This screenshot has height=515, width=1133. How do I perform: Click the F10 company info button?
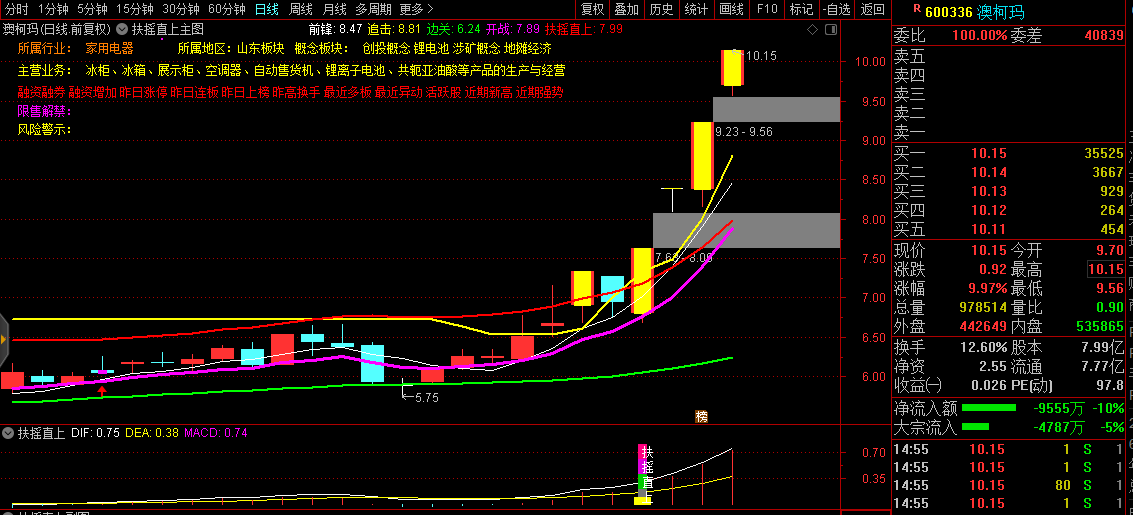(x=766, y=10)
